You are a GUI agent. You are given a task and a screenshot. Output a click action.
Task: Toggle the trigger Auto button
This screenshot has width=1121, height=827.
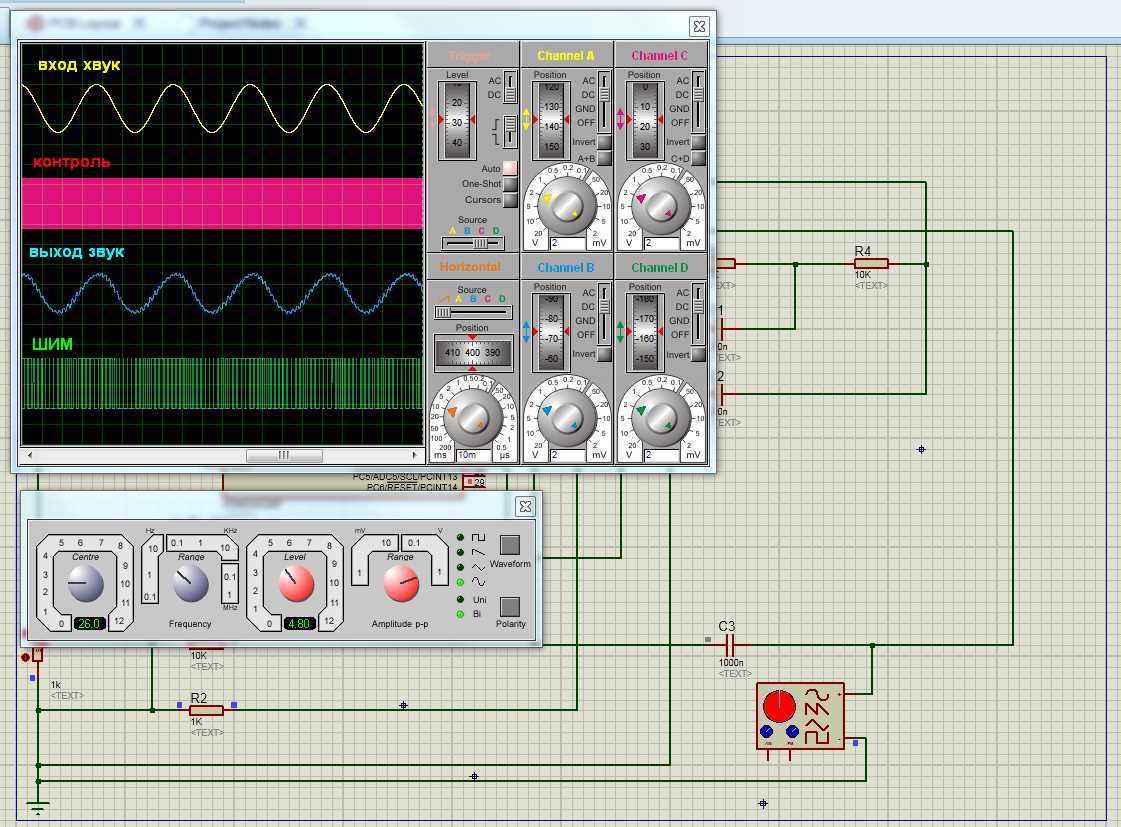[510, 169]
